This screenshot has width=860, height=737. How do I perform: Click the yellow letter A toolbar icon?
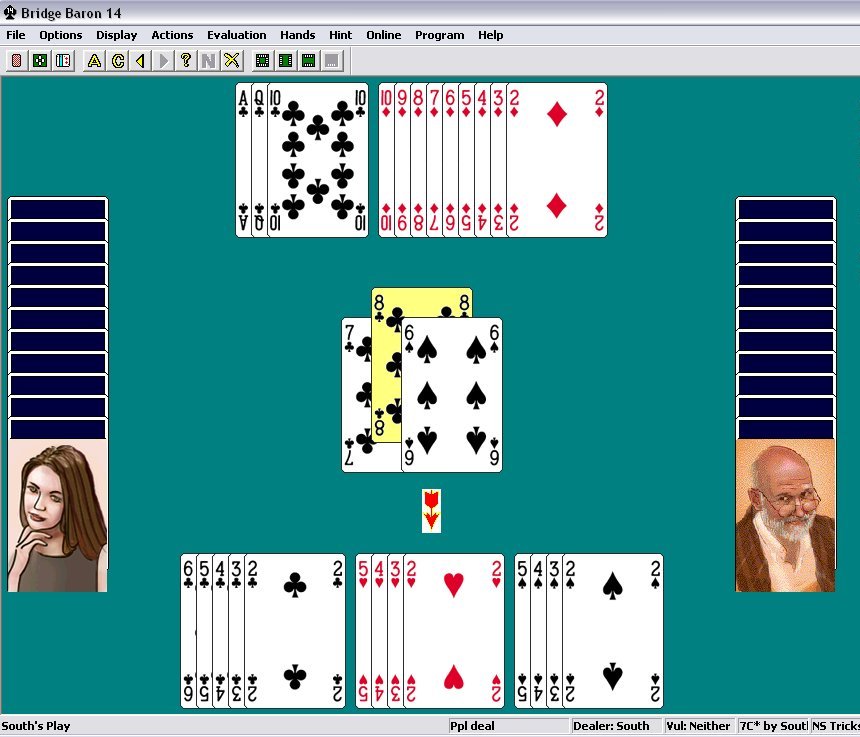pos(94,61)
